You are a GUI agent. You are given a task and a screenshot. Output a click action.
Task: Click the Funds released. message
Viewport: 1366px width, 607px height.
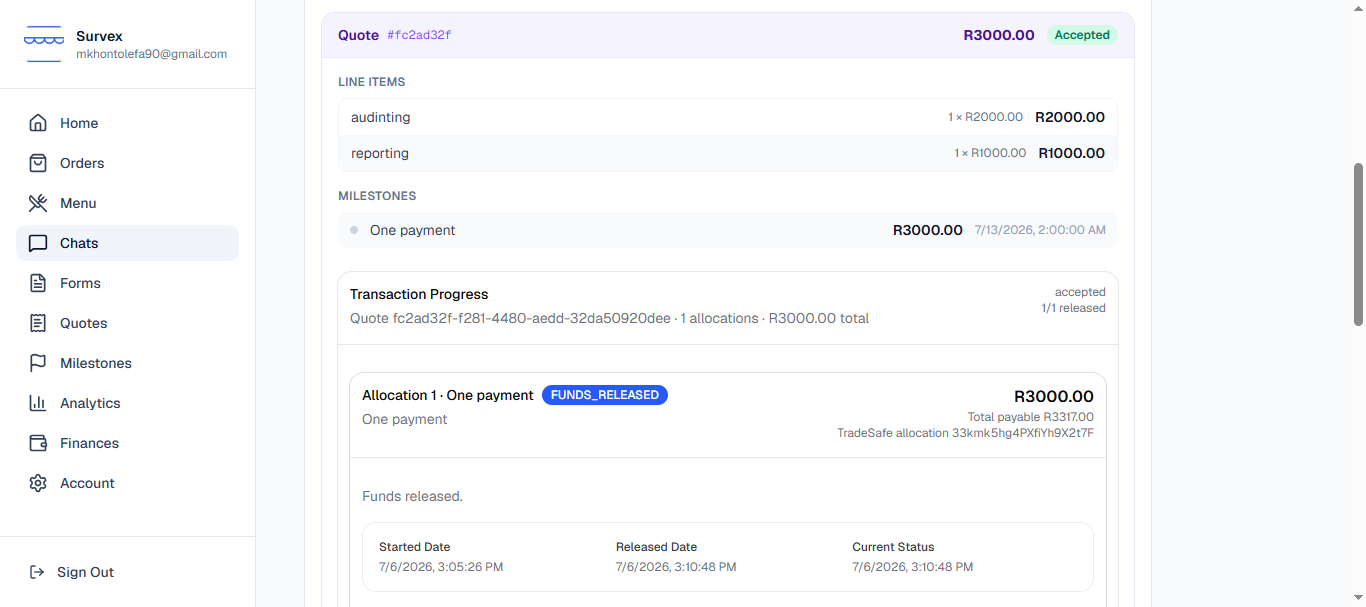tap(412, 496)
